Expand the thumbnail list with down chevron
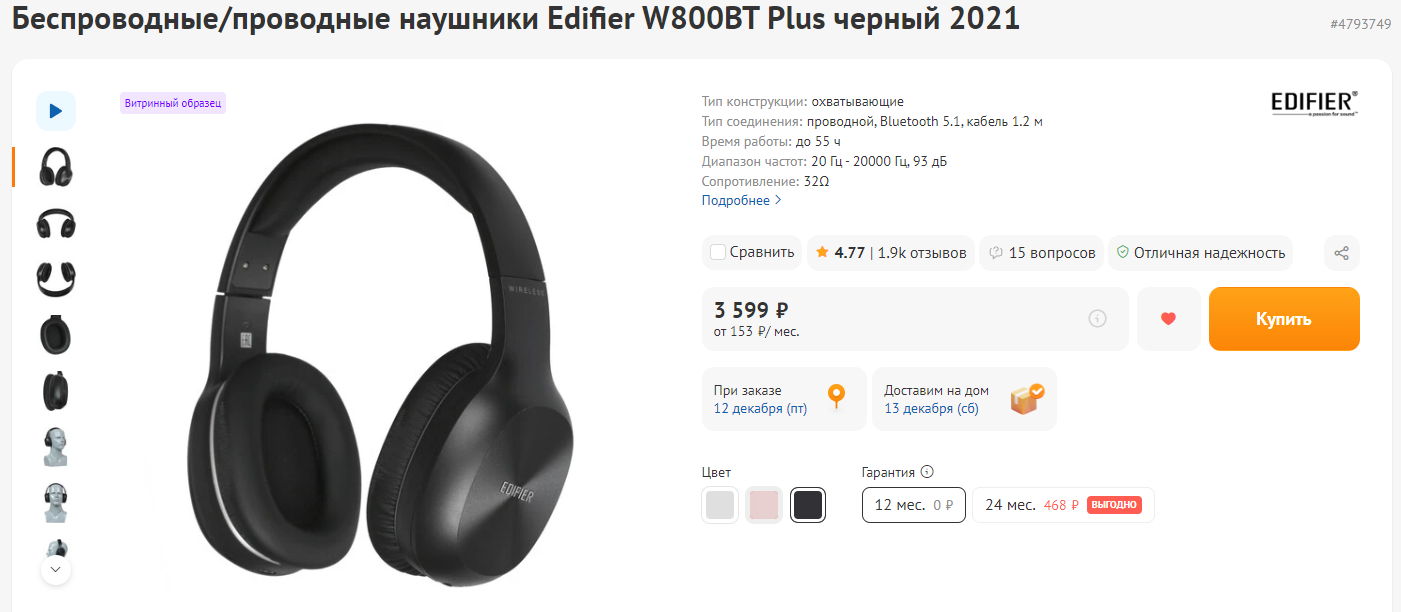 55,570
